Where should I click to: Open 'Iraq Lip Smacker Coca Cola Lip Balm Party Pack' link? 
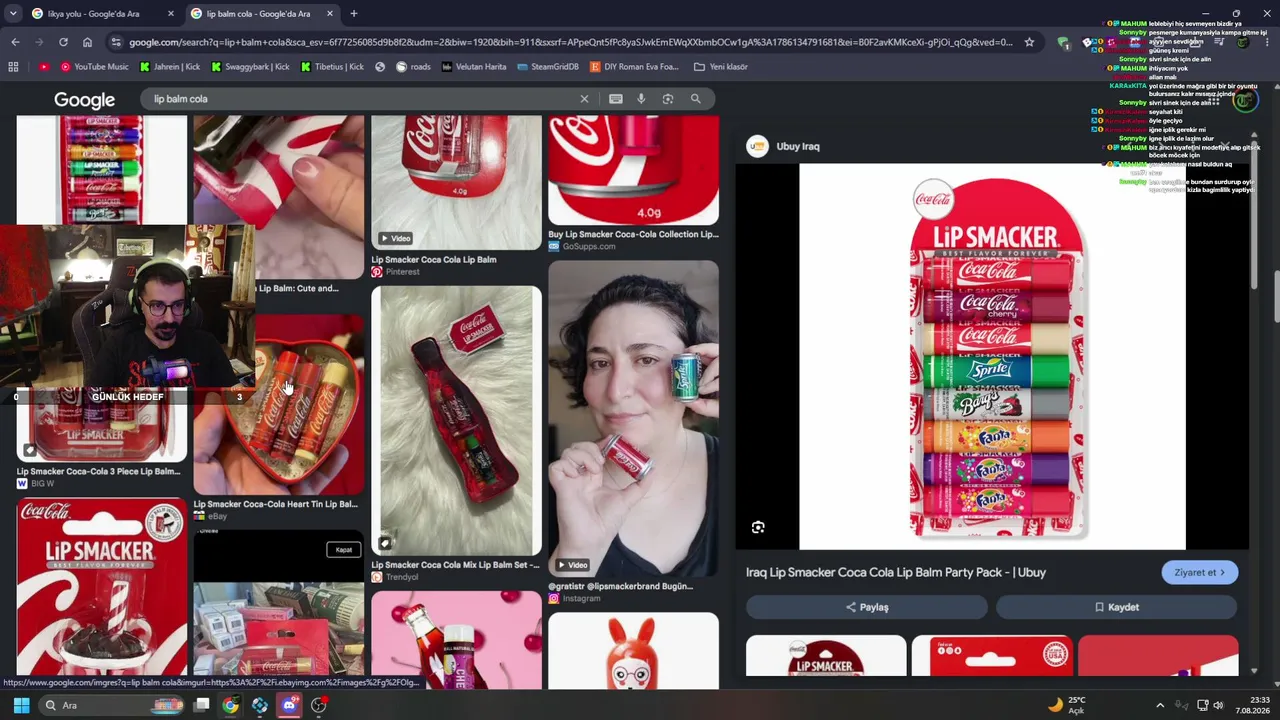[x=895, y=572]
